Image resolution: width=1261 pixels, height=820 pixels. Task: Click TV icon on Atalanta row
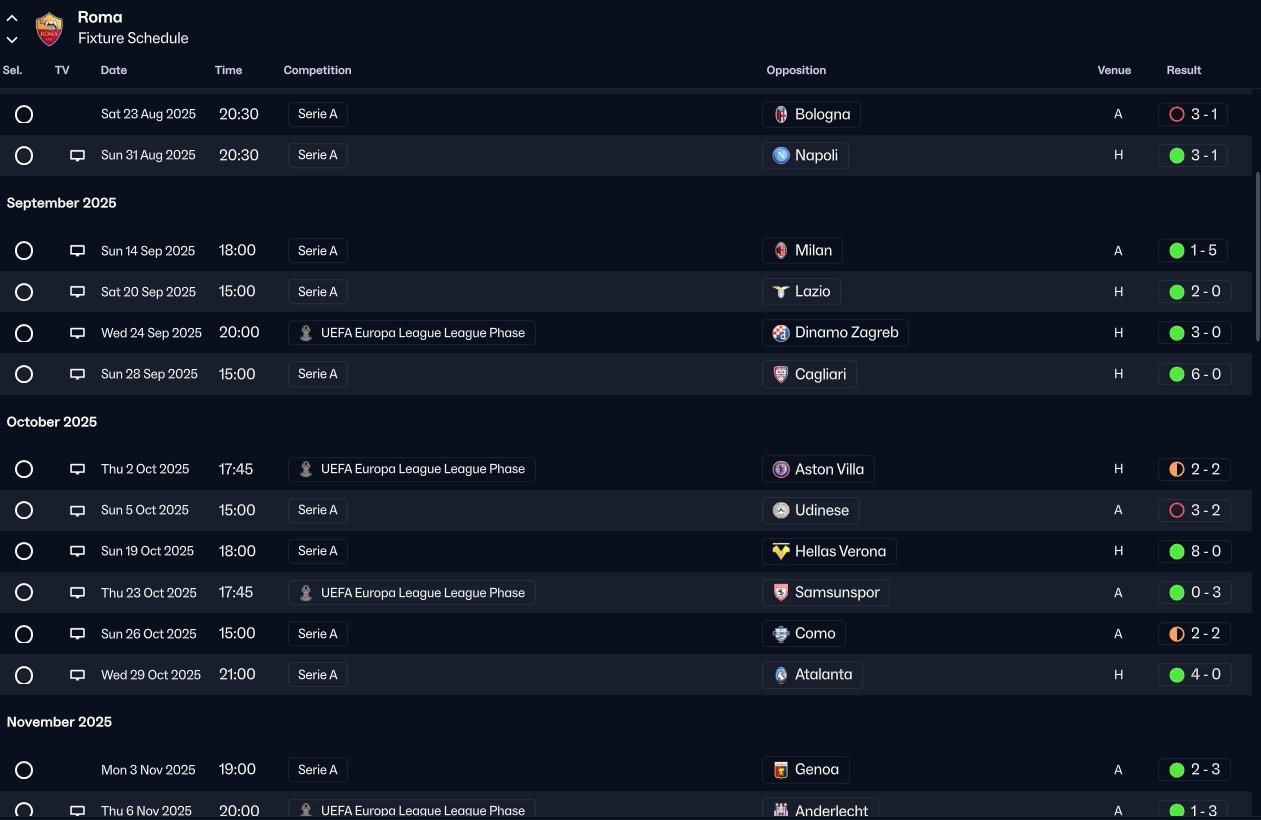(x=77, y=675)
